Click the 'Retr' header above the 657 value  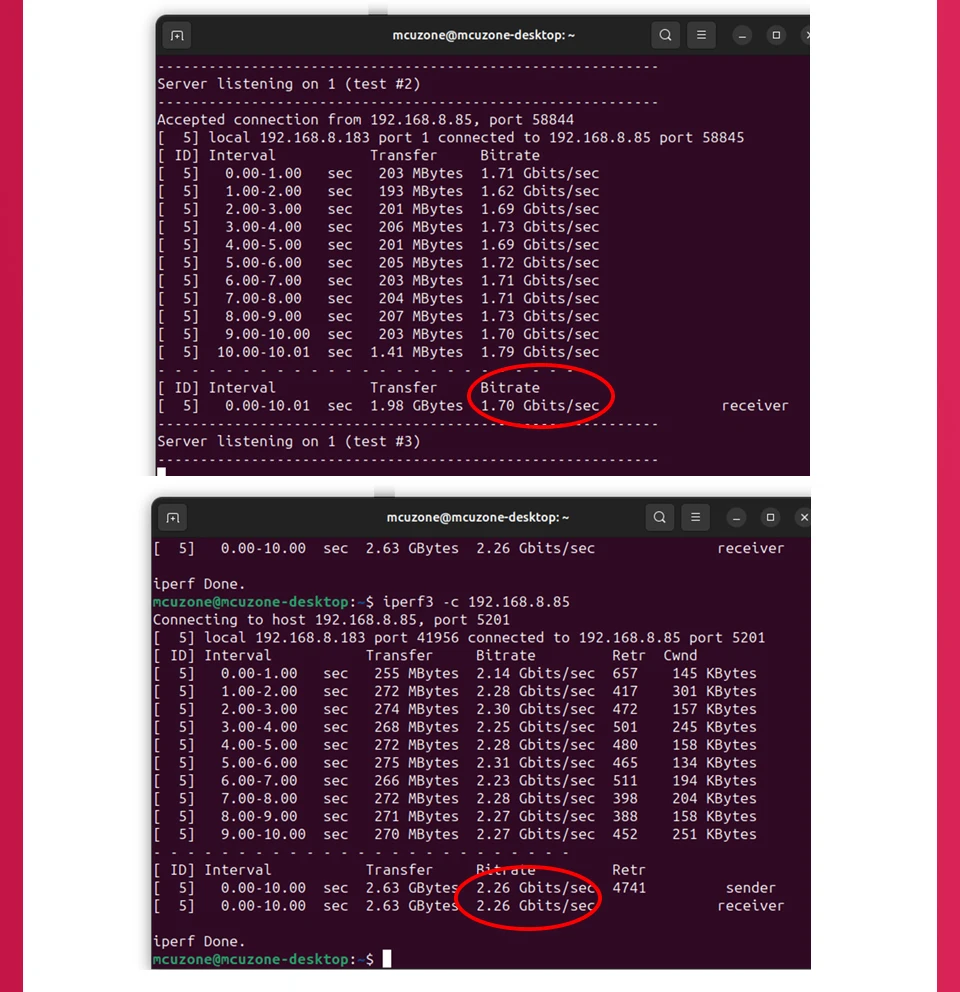[x=628, y=655]
